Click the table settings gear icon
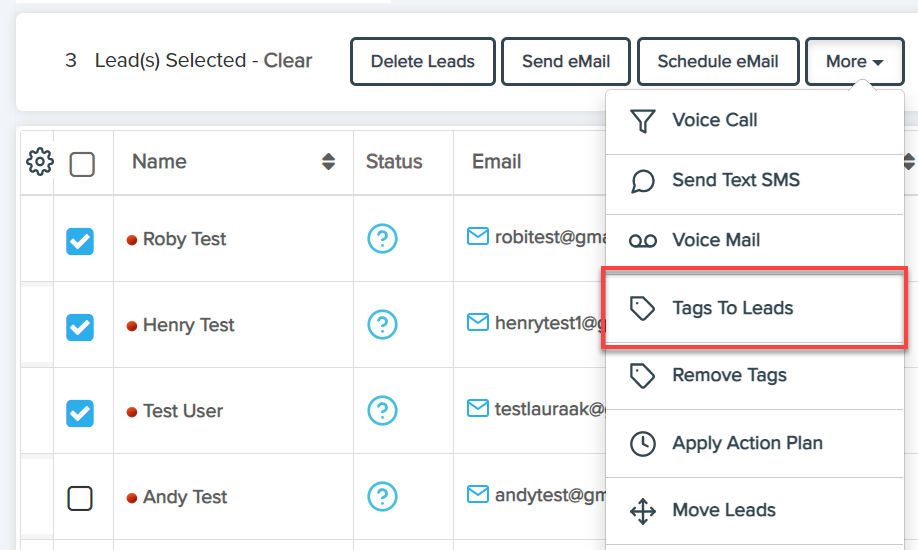Image resolution: width=918 pixels, height=550 pixels. point(39,161)
